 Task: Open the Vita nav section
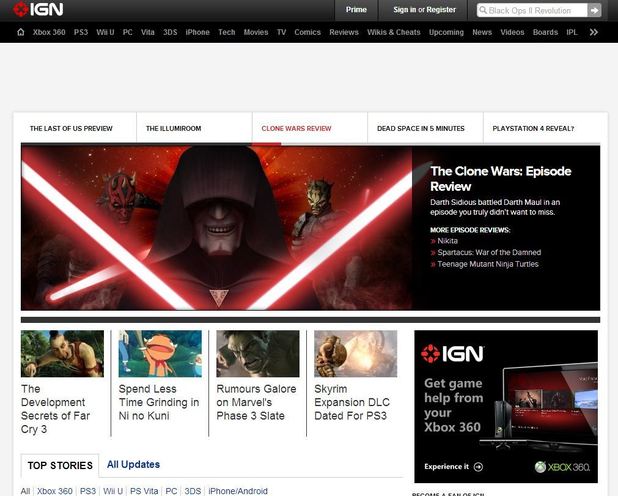coord(148,32)
